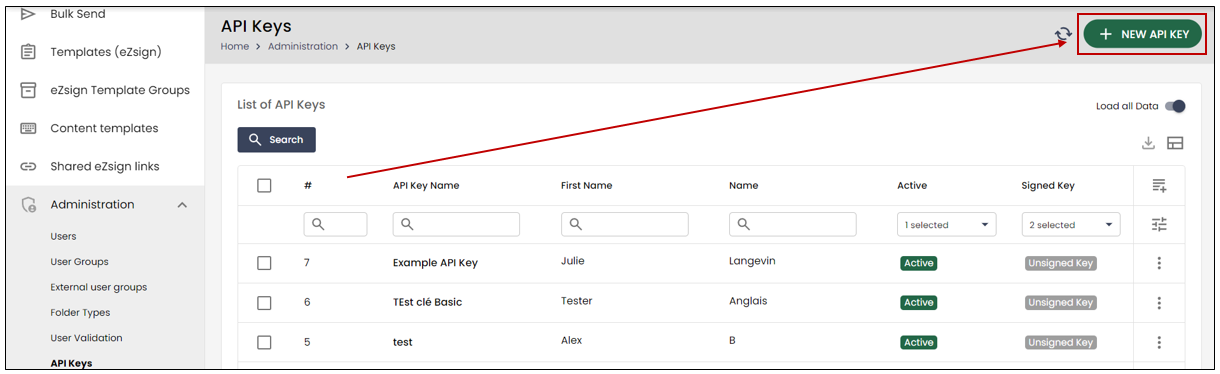Select the checkbox for the test row

click(264, 342)
